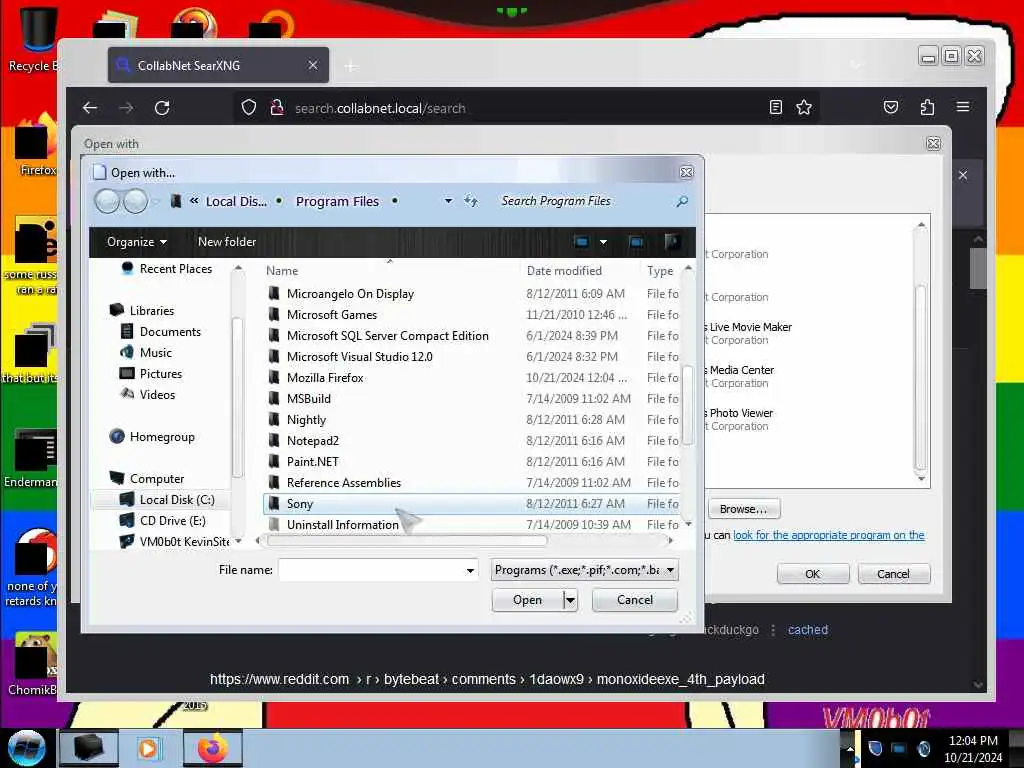The width and height of the screenshot is (1024, 768).
Task: Open Firefox reader view icon
Action: (x=775, y=107)
